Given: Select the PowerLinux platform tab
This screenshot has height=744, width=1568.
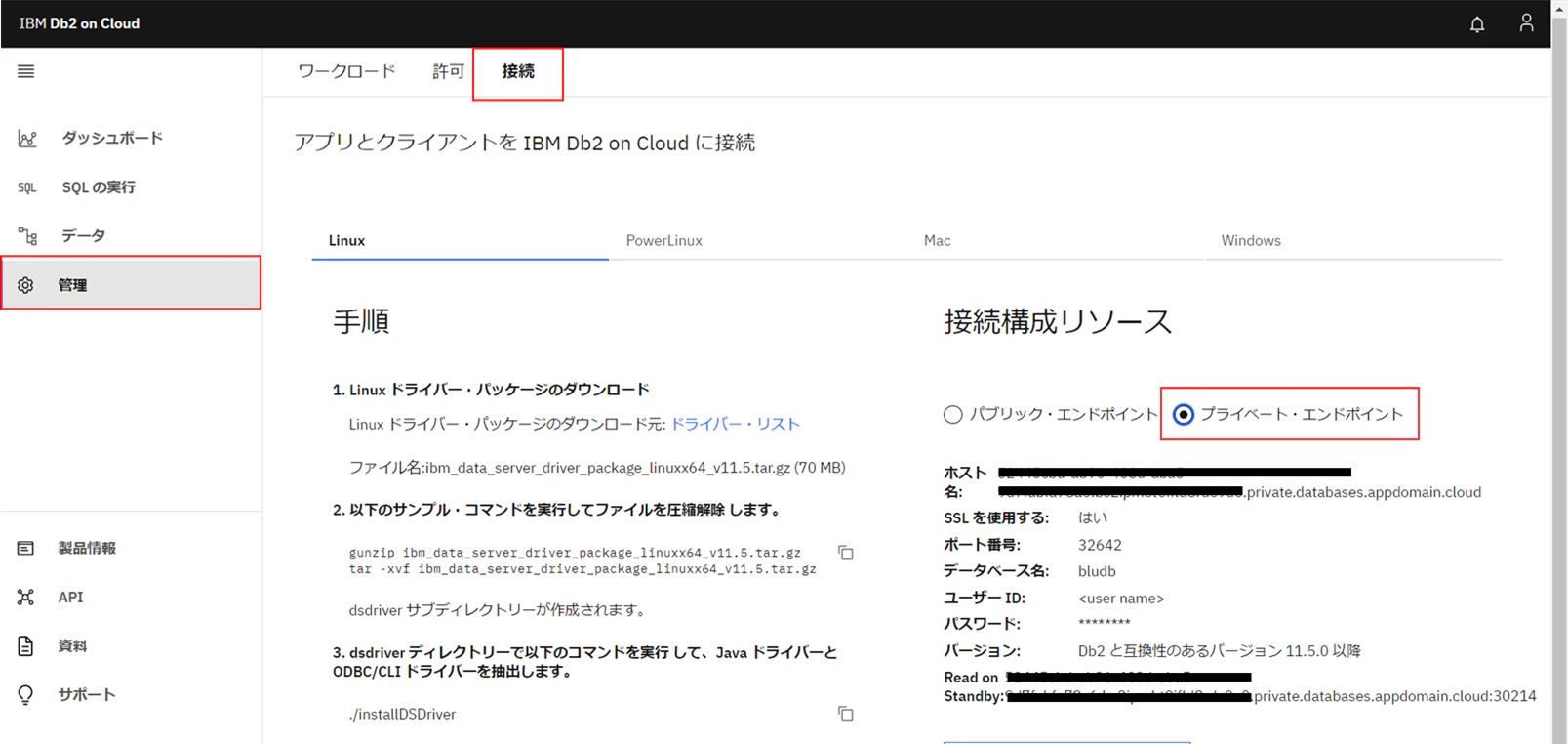Looking at the screenshot, I should (757, 241).
